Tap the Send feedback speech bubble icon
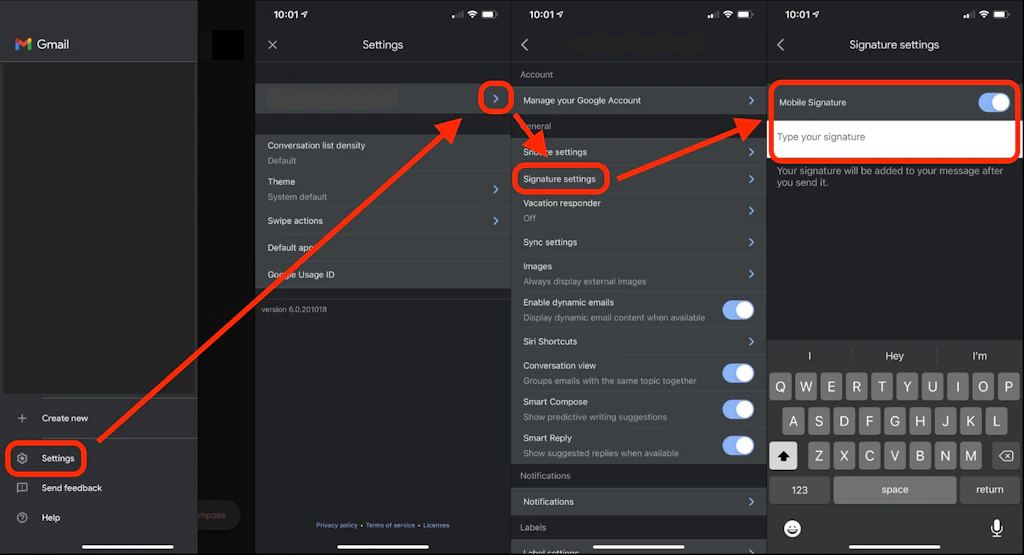The height and width of the screenshot is (555, 1024). click(22, 488)
